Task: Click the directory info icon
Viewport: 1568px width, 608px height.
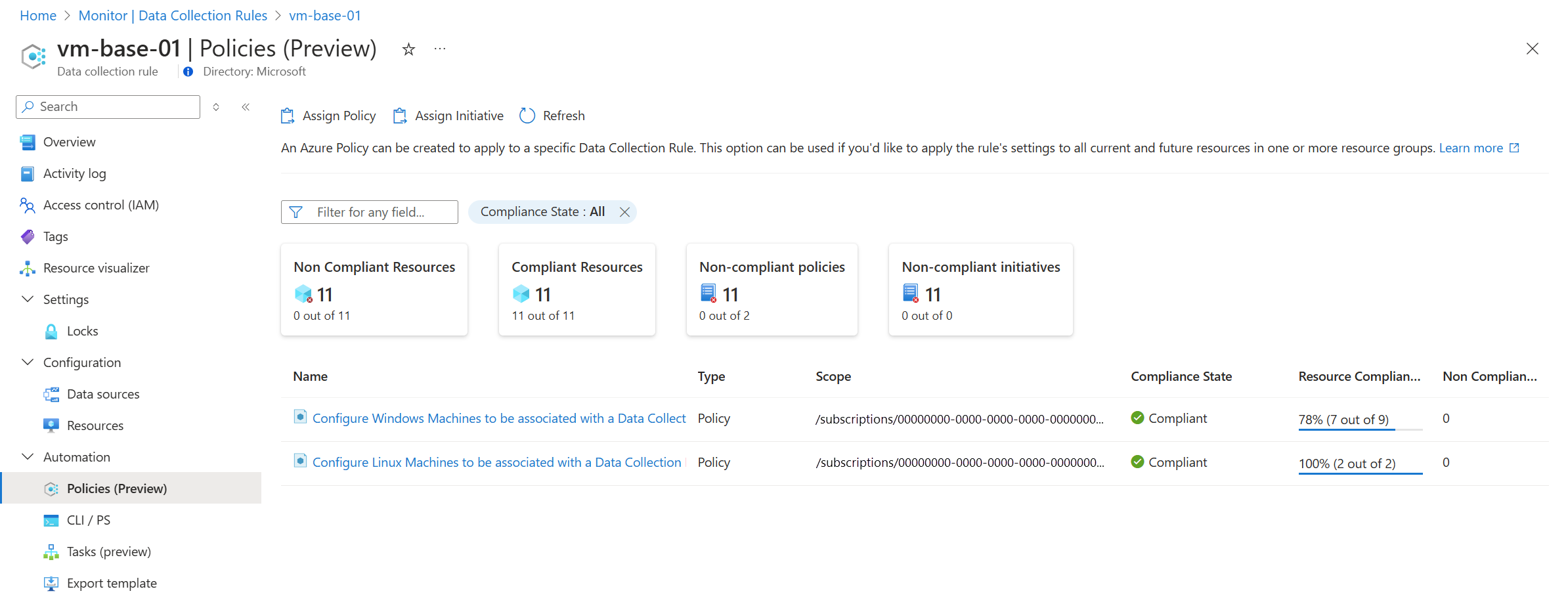Action: click(x=188, y=72)
